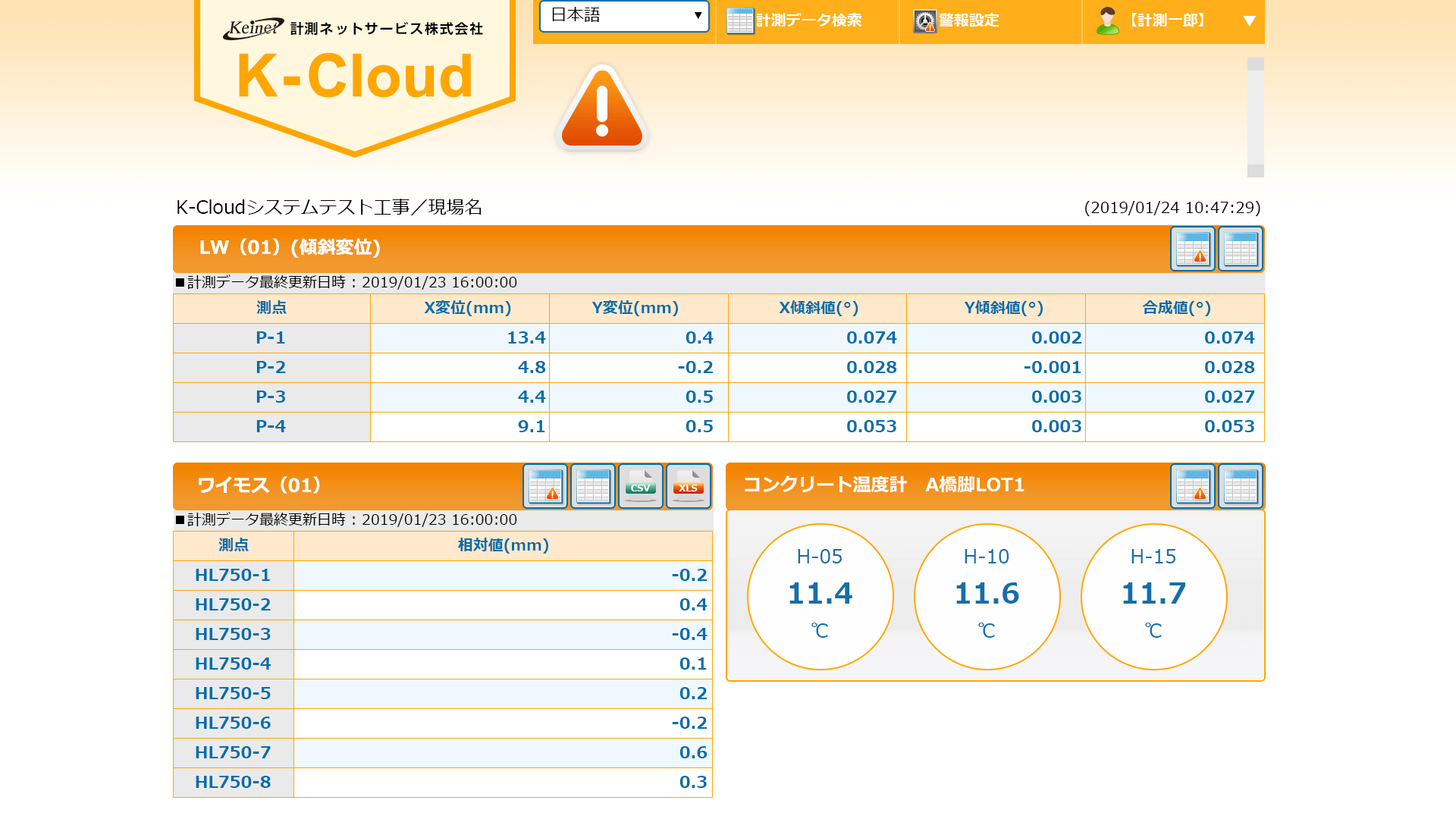Image resolution: width=1456 pixels, height=819 pixels.
Task: Click the 計測データ検索 table icon
Action: click(739, 21)
